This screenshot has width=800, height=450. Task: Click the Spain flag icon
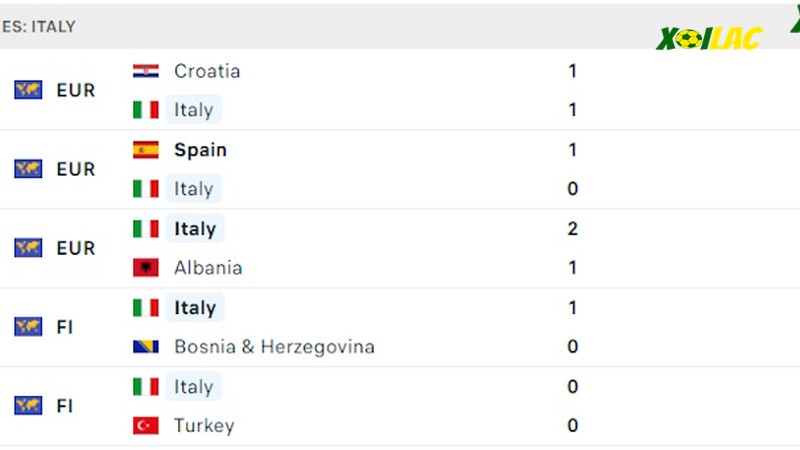click(145, 149)
